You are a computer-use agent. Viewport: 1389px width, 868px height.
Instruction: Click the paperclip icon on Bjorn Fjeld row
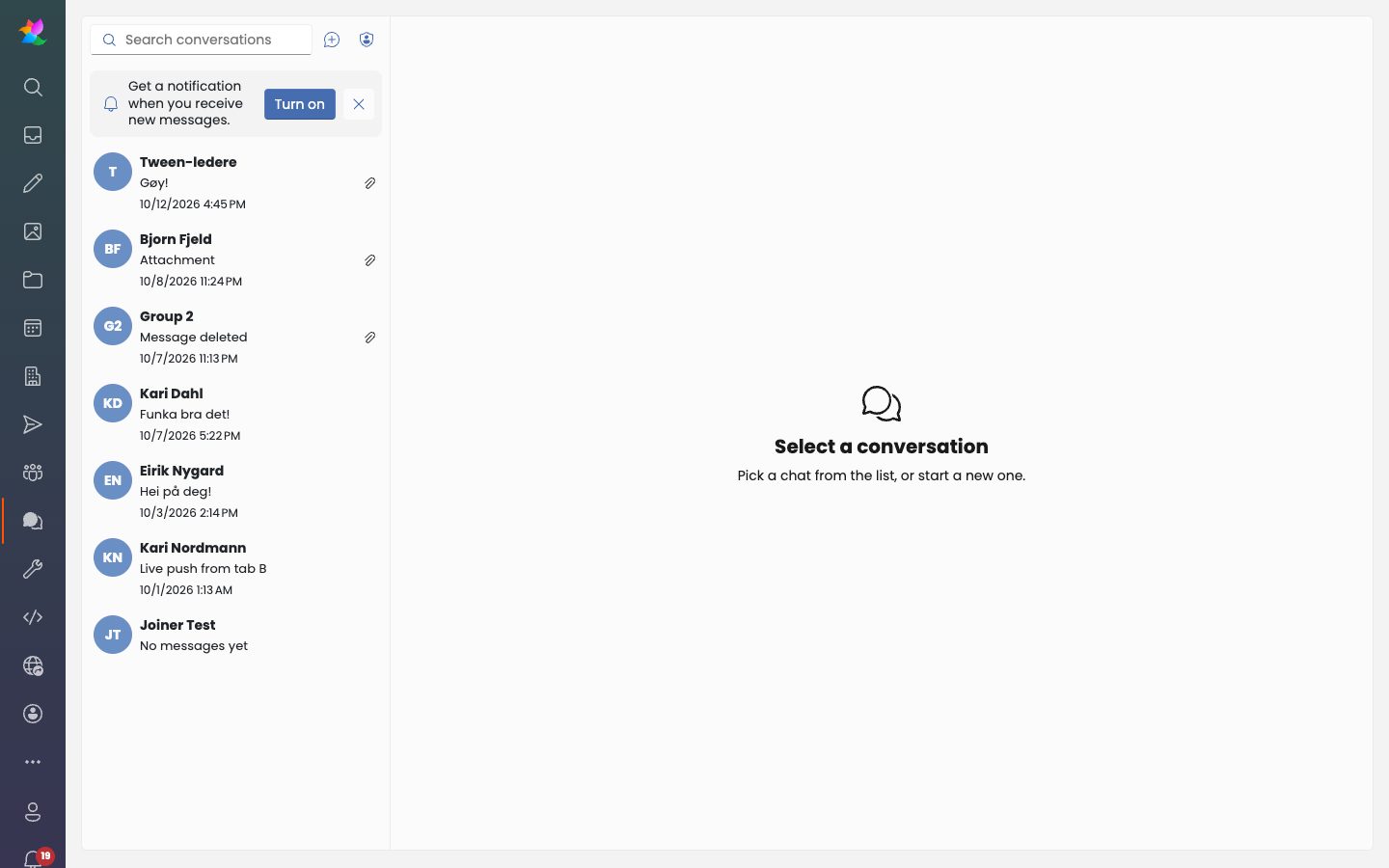click(x=369, y=260)
